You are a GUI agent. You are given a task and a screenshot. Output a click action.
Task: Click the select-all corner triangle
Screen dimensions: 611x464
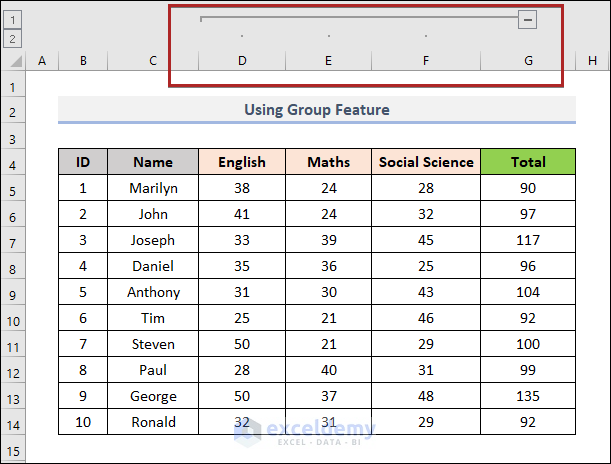click(14, 62)
